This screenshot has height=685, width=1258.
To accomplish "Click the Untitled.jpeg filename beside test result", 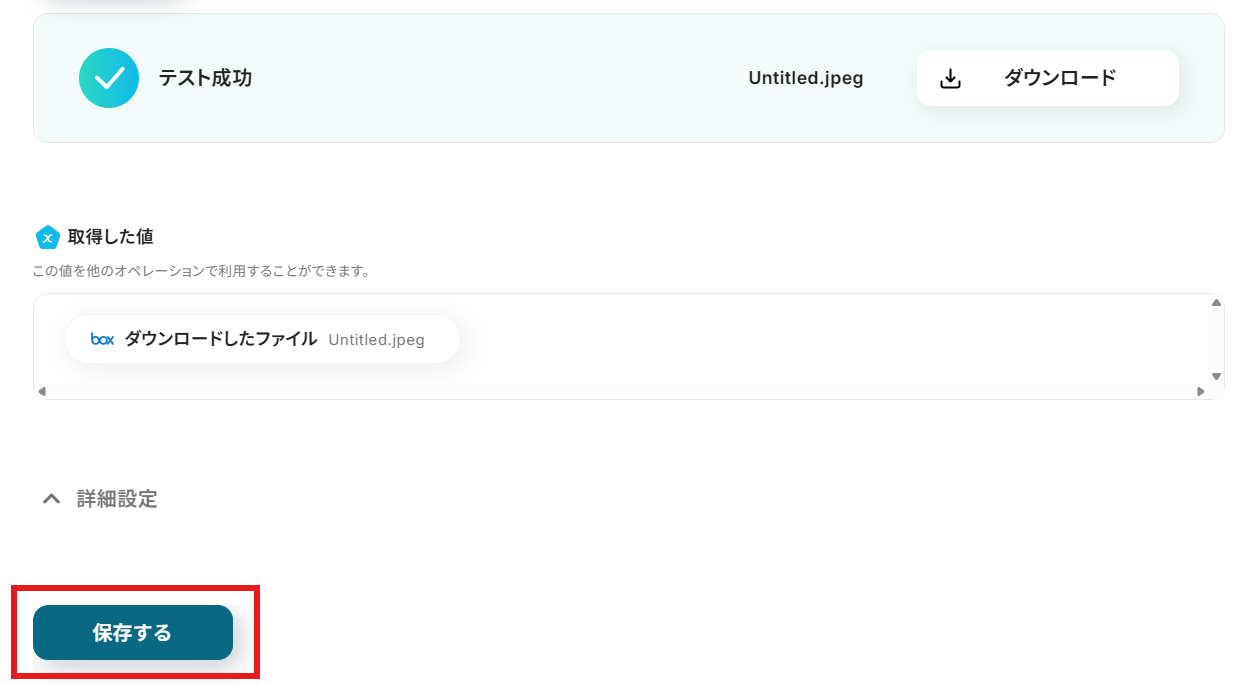I will [x=805, y=78].
